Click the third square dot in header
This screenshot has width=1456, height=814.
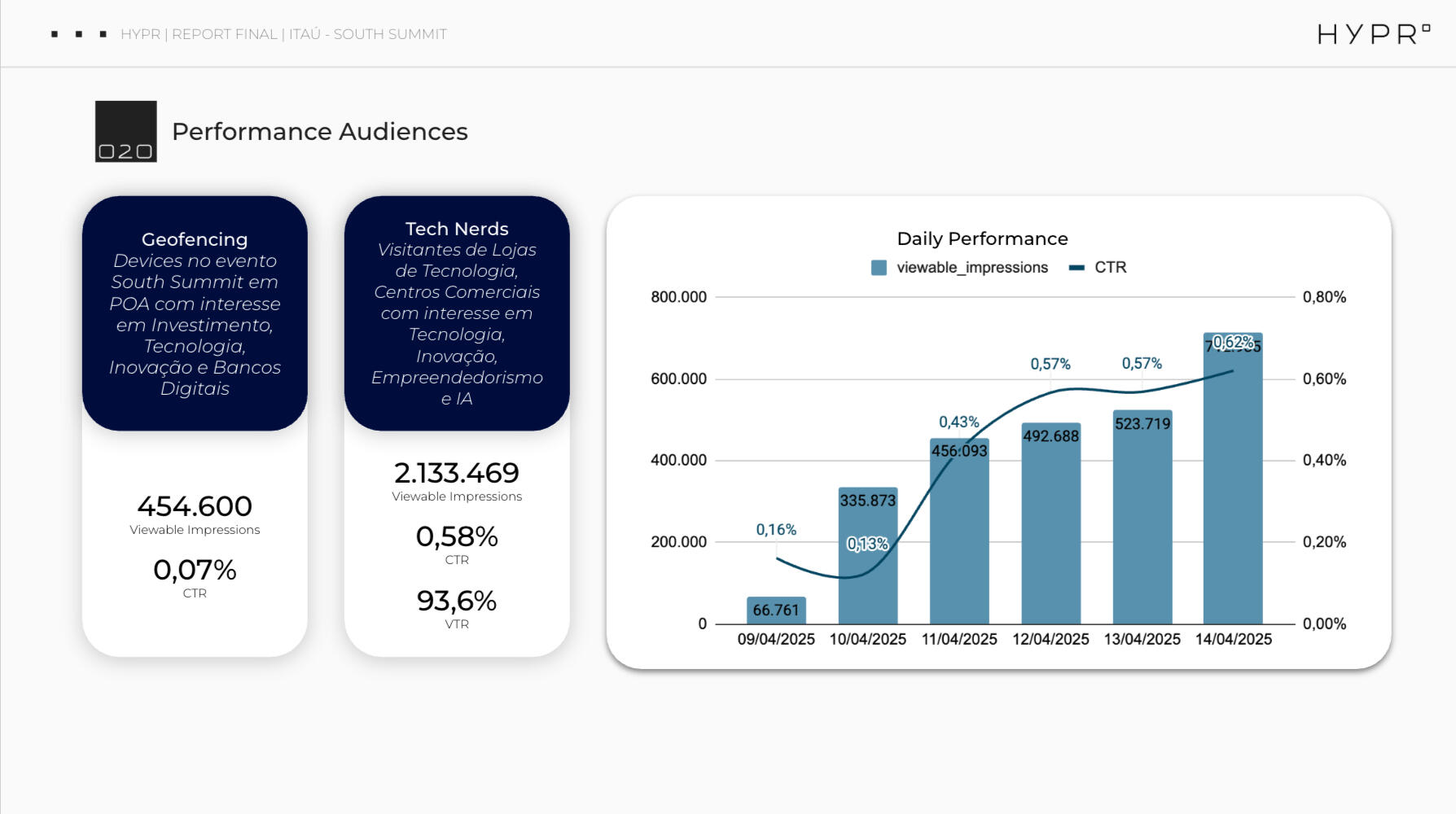pyautogui.click(x=103, y=34)
